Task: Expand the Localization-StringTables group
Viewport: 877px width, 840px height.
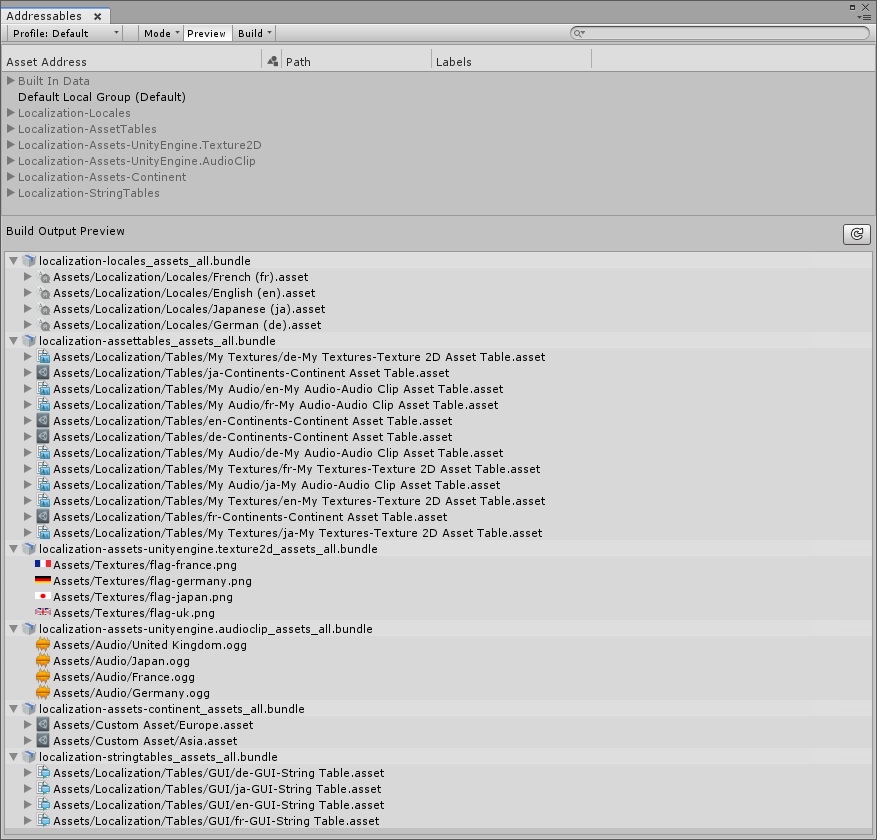Action: (x=11, y=192)
